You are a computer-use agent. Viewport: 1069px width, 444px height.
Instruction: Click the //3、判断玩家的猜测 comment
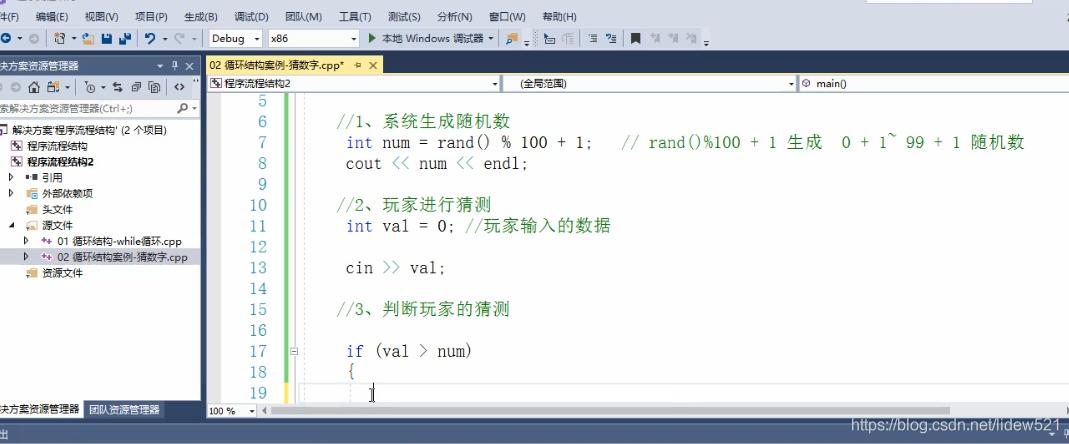pyautogui.click(x=423, y=310)
